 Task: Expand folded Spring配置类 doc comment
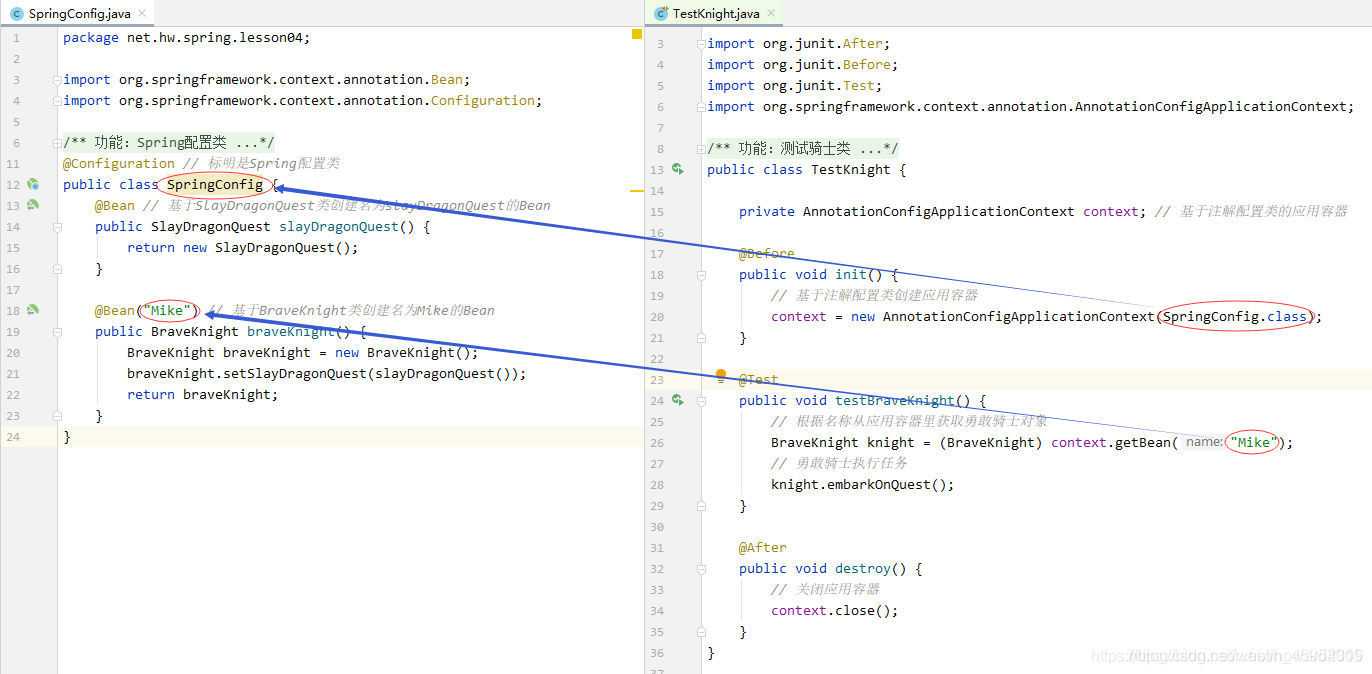[x=57, y=143]
